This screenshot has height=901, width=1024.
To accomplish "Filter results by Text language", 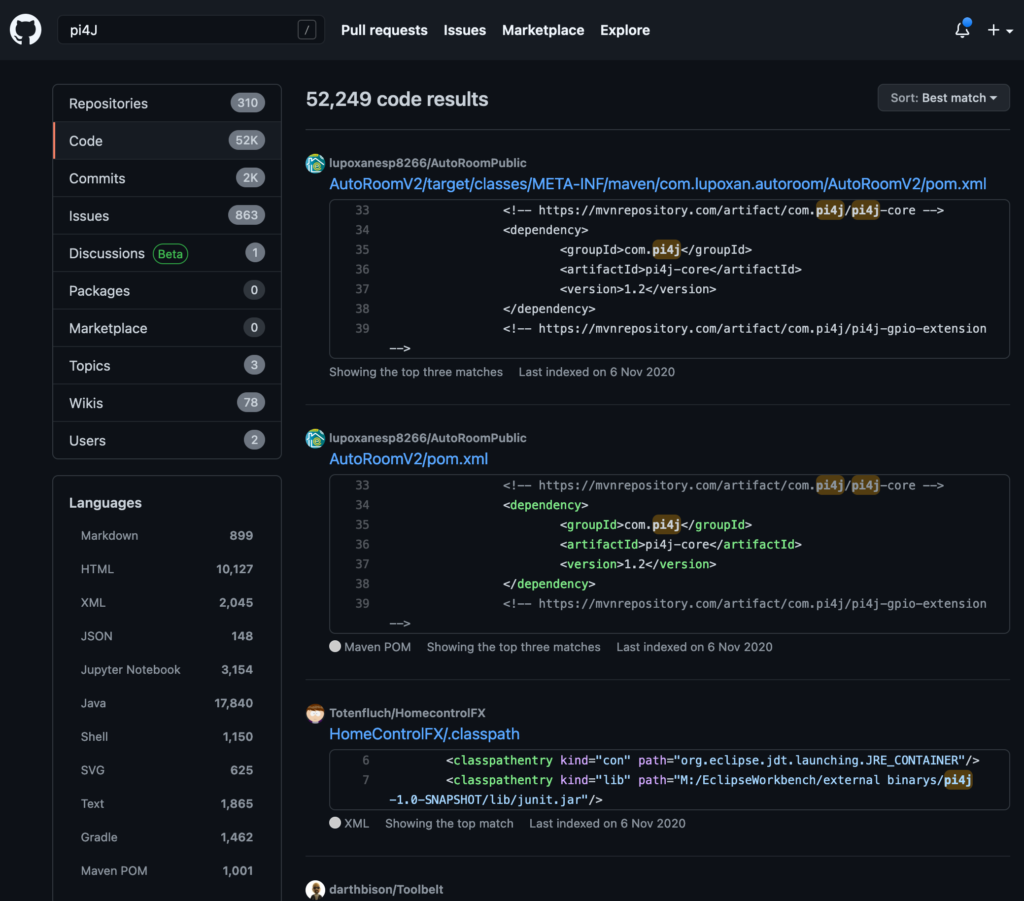I will (x=167, y=804).
